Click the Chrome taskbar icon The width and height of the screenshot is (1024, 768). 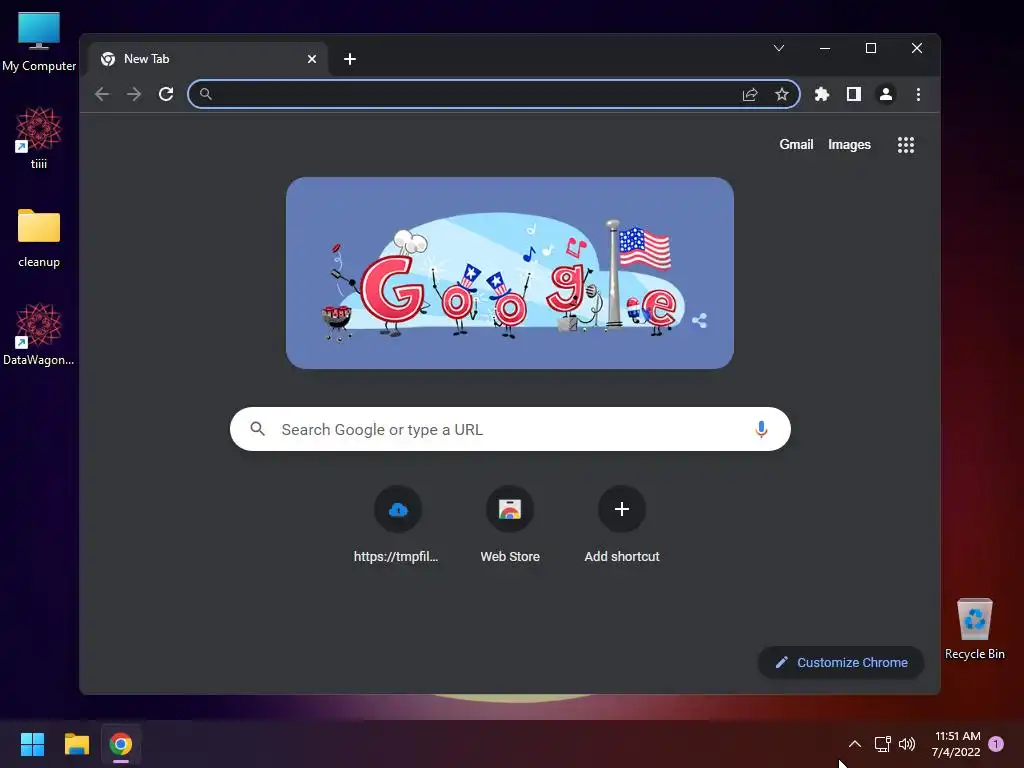point(121,744)
